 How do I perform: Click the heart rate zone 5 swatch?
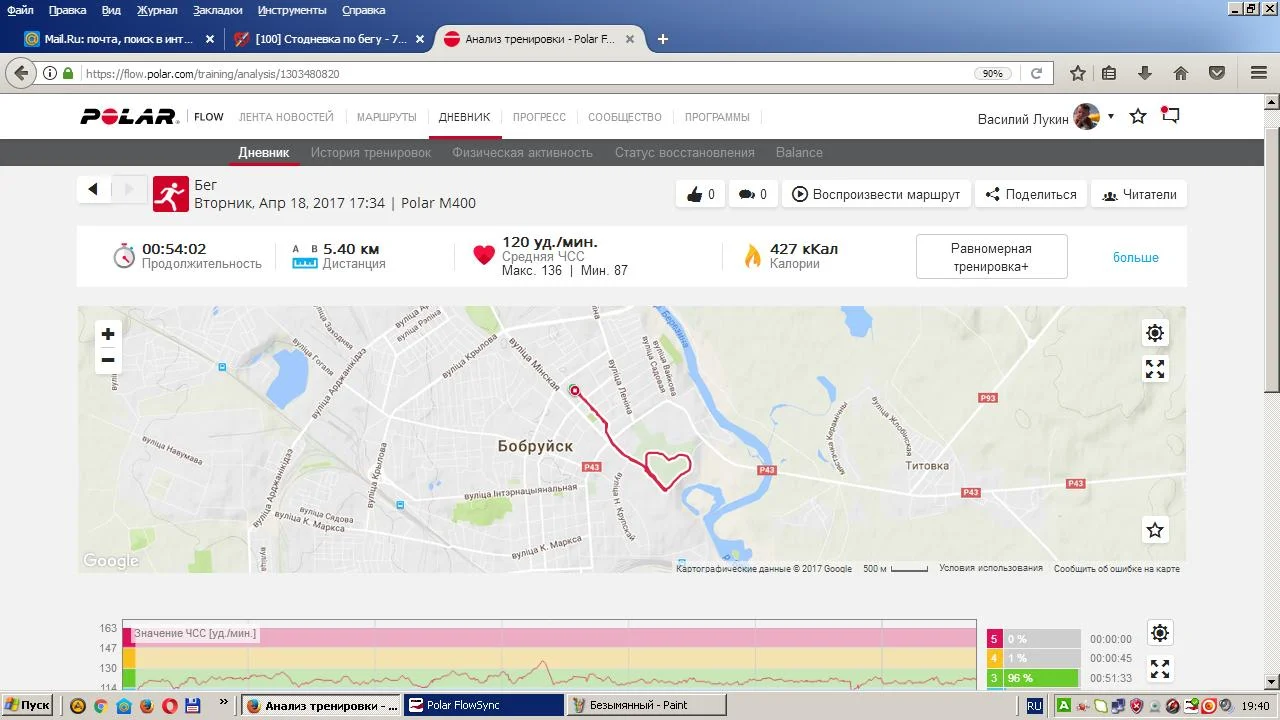[x=994, y=639]
